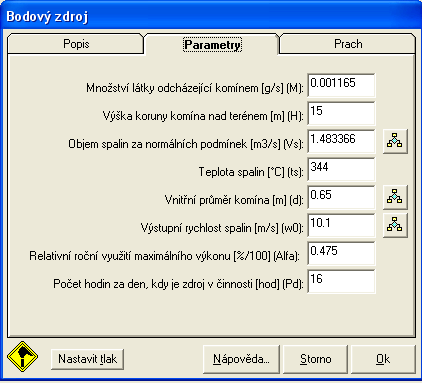Click the Nastavit tlak button

tap(88, 359)
